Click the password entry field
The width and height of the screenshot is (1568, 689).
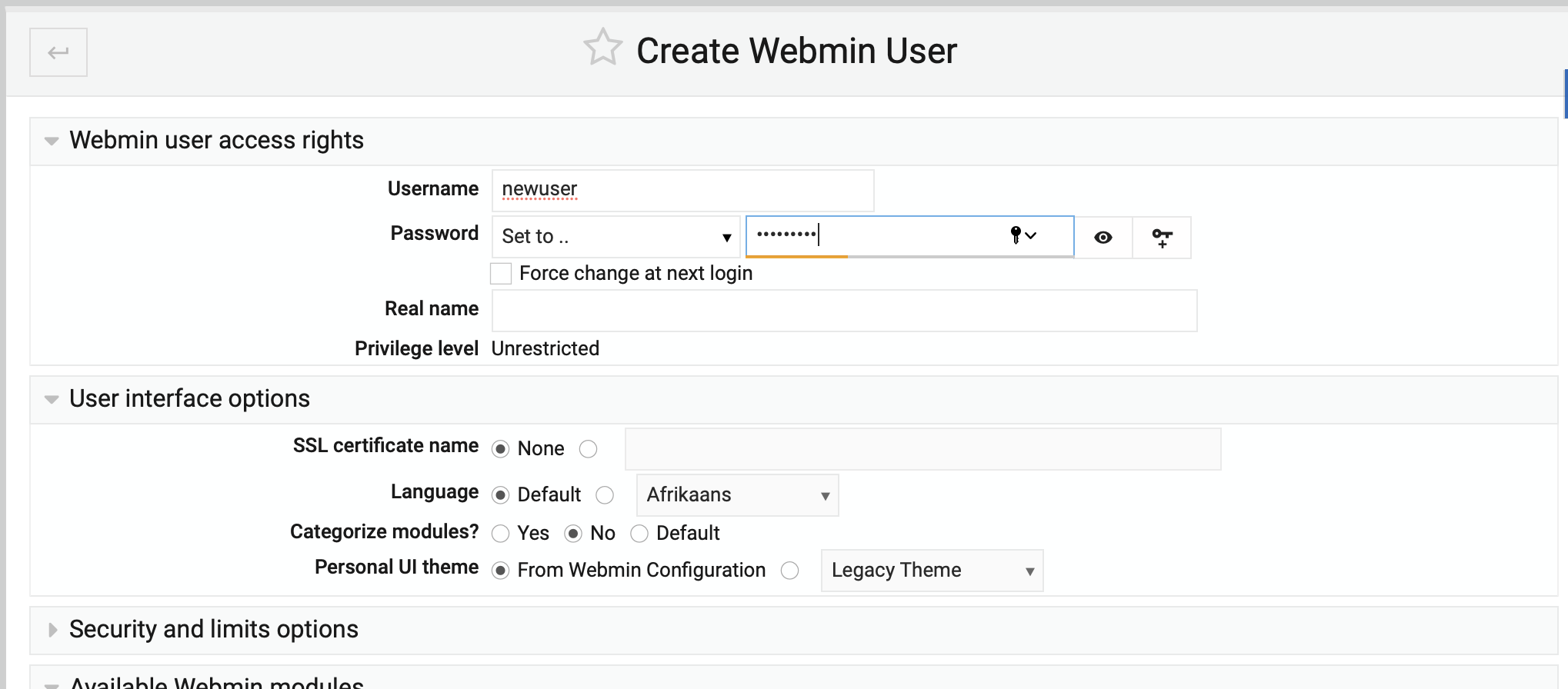[909, 237]
